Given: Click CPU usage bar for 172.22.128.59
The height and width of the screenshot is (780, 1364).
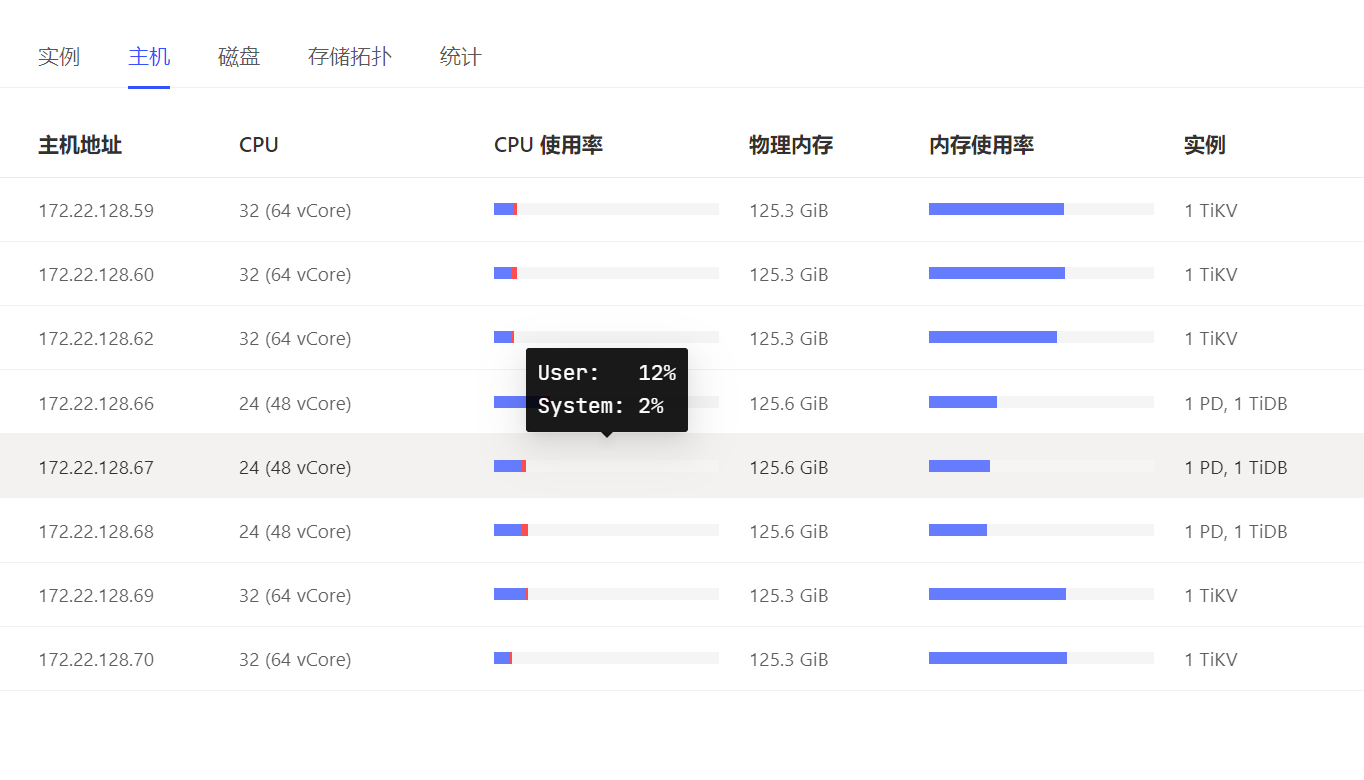Looking at the screenshot, I should [x=606, y=209].
